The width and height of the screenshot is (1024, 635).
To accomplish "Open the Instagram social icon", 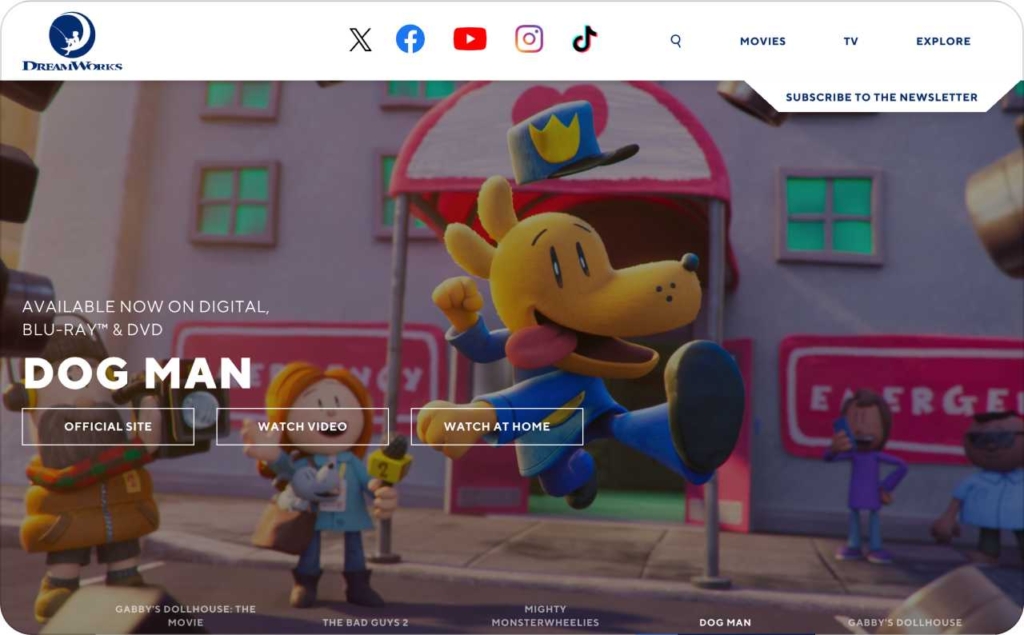I will coord(529,40).
